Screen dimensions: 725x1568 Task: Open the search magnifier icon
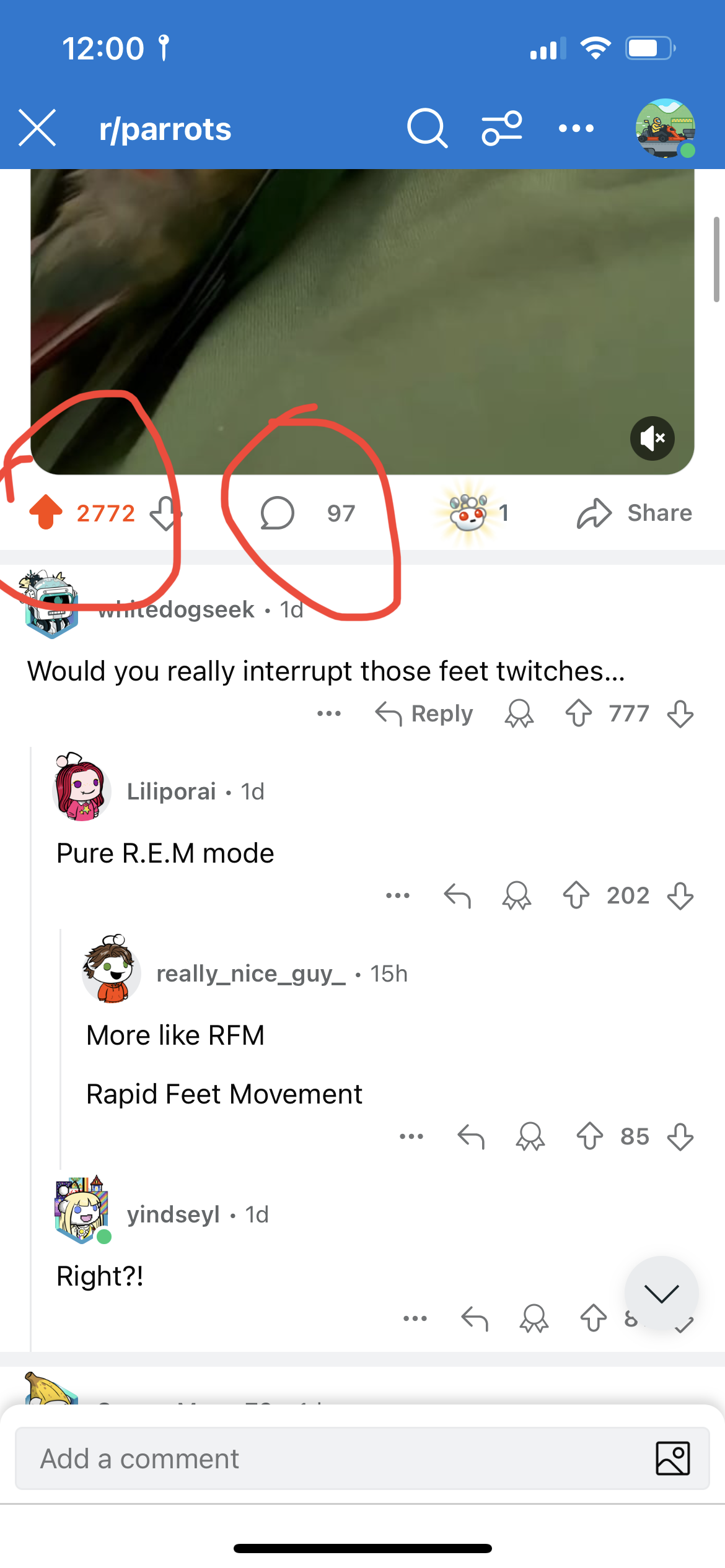pos(427,129)
